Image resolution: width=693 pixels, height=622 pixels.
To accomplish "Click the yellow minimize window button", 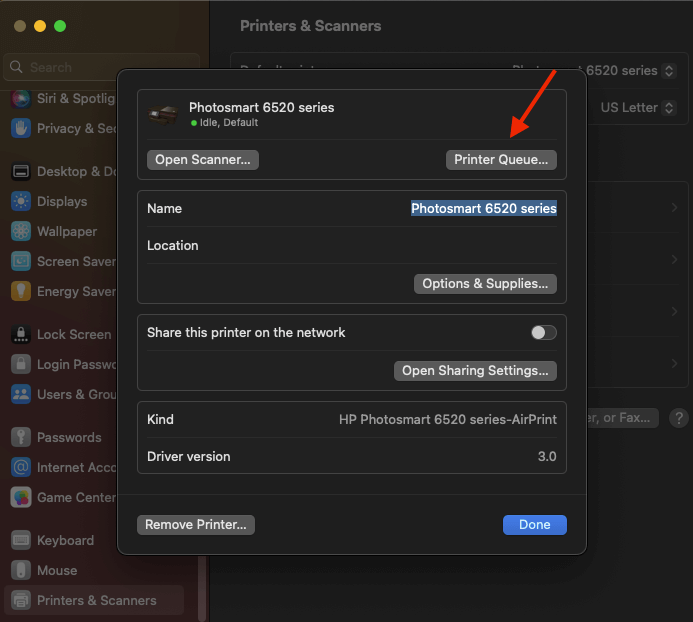I will 40,26.
